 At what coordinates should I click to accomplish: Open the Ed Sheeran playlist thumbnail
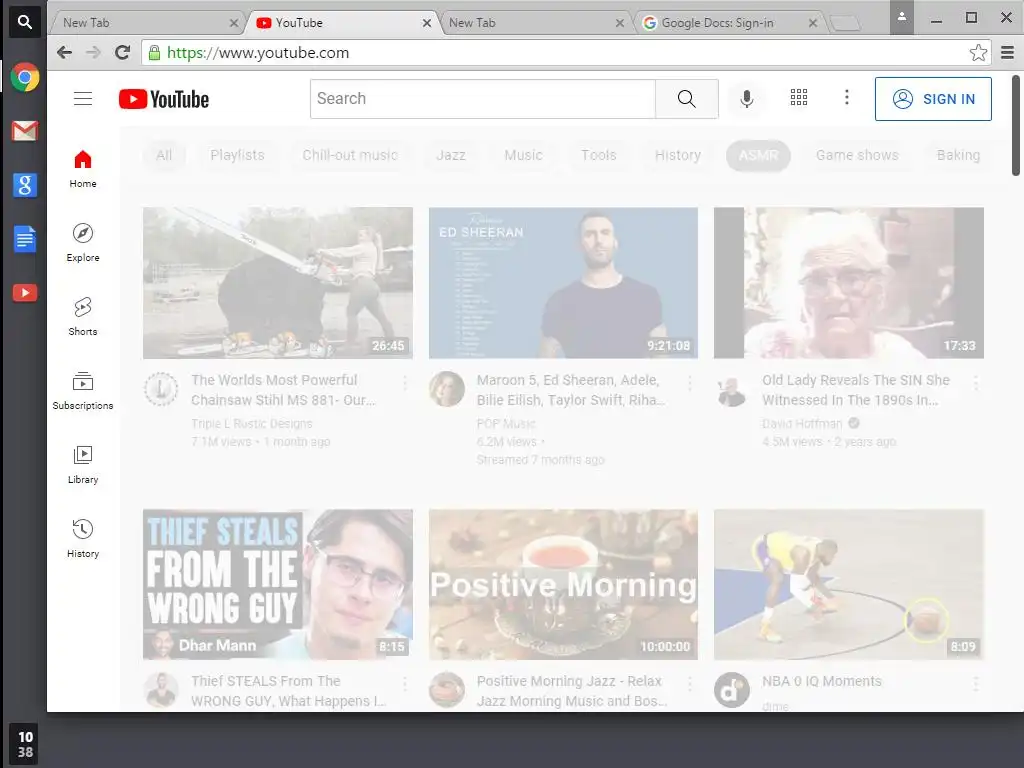click(x=563, y=283)
